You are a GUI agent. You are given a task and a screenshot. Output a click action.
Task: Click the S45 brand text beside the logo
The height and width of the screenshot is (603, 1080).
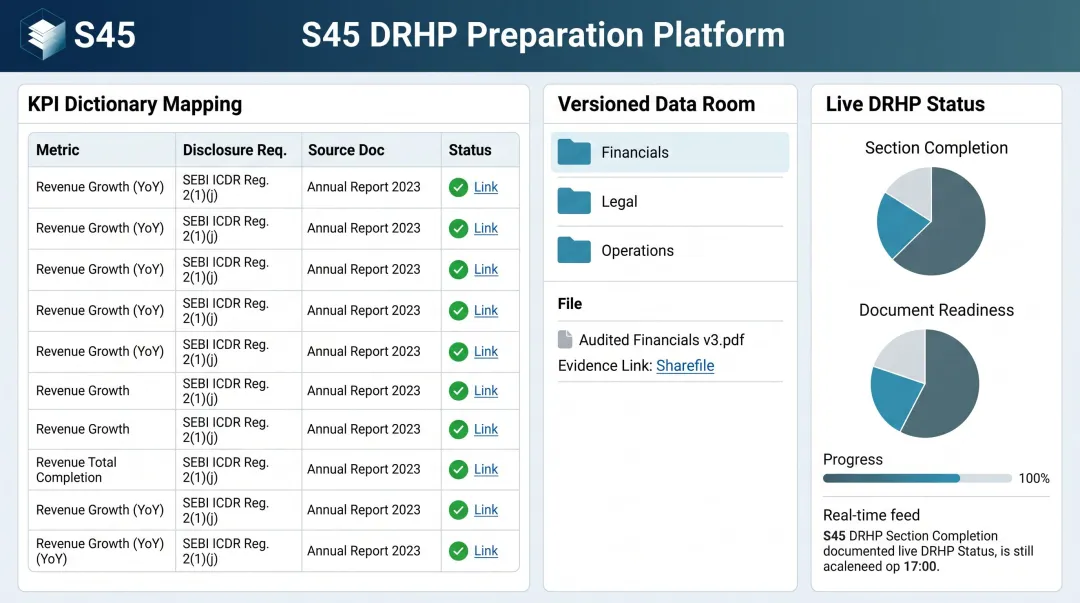[x=105, y=34]
